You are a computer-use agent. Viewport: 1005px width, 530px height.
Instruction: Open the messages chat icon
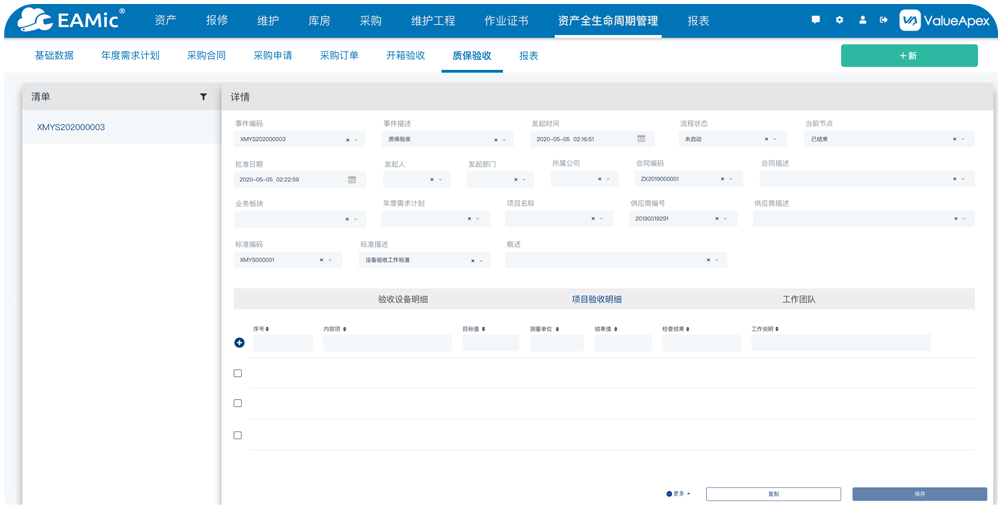point(816,20)
